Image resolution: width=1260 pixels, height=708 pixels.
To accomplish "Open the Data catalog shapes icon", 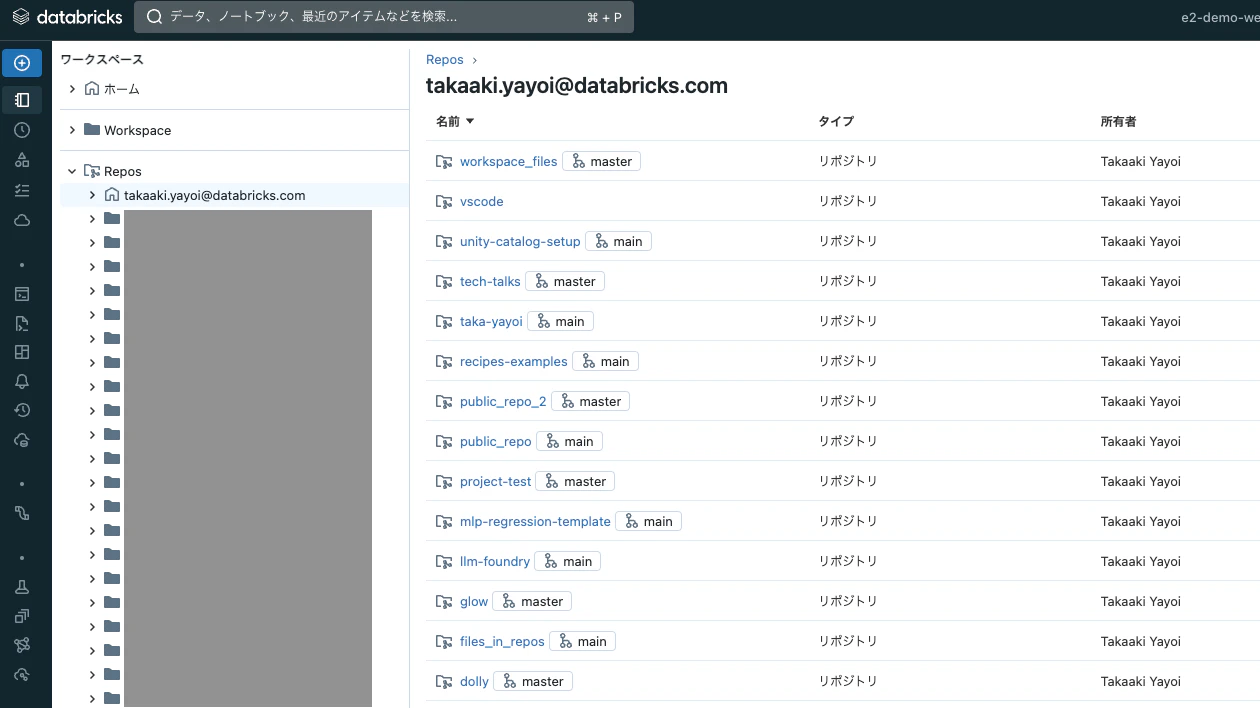I will coord(22,160).
